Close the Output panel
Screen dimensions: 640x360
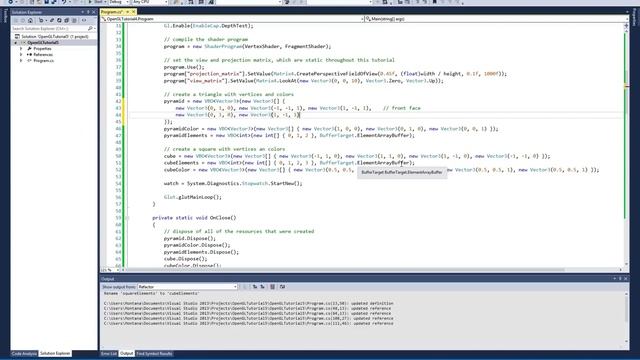coord(626,279)
